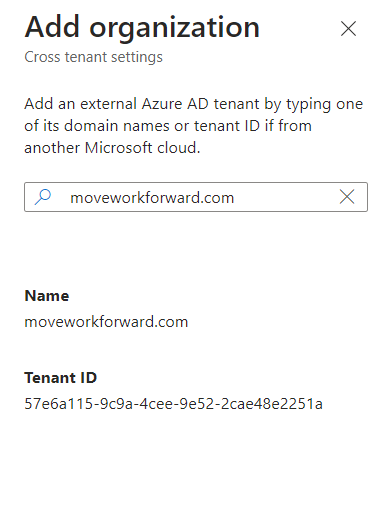Click the words "Azure AD" in description

point(175,104)
